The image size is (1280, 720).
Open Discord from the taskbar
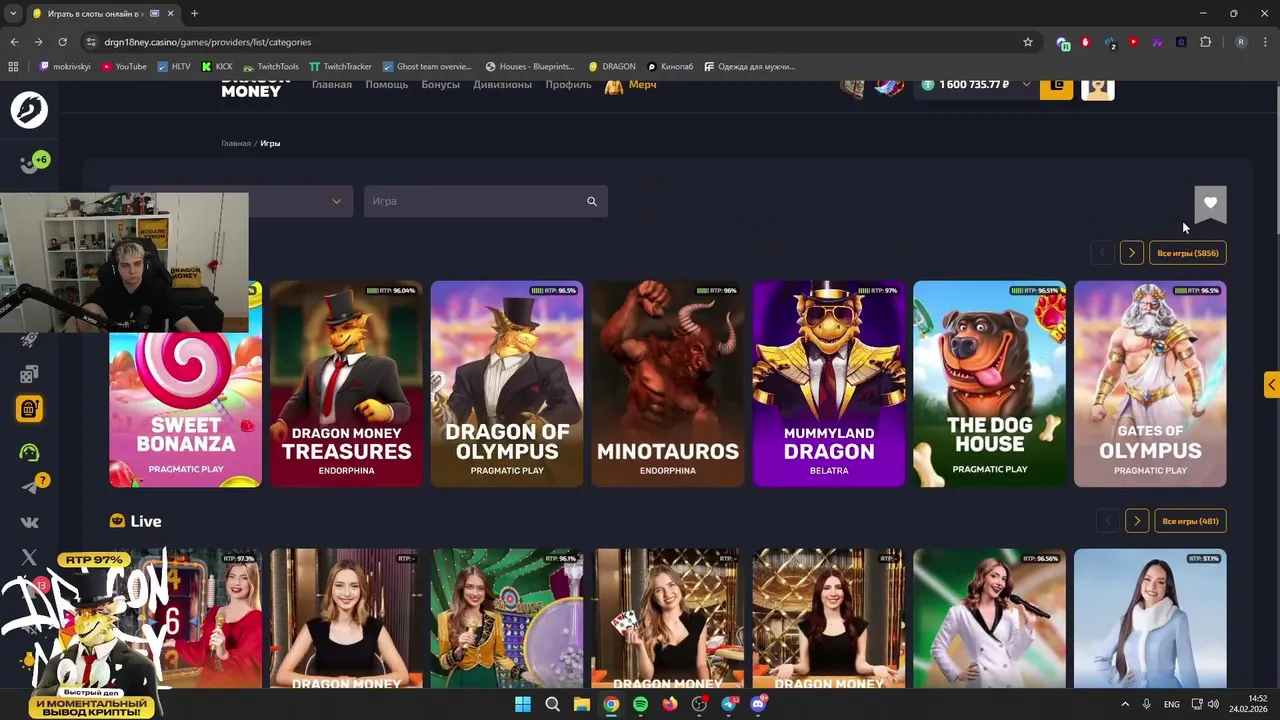coord(758,704)
